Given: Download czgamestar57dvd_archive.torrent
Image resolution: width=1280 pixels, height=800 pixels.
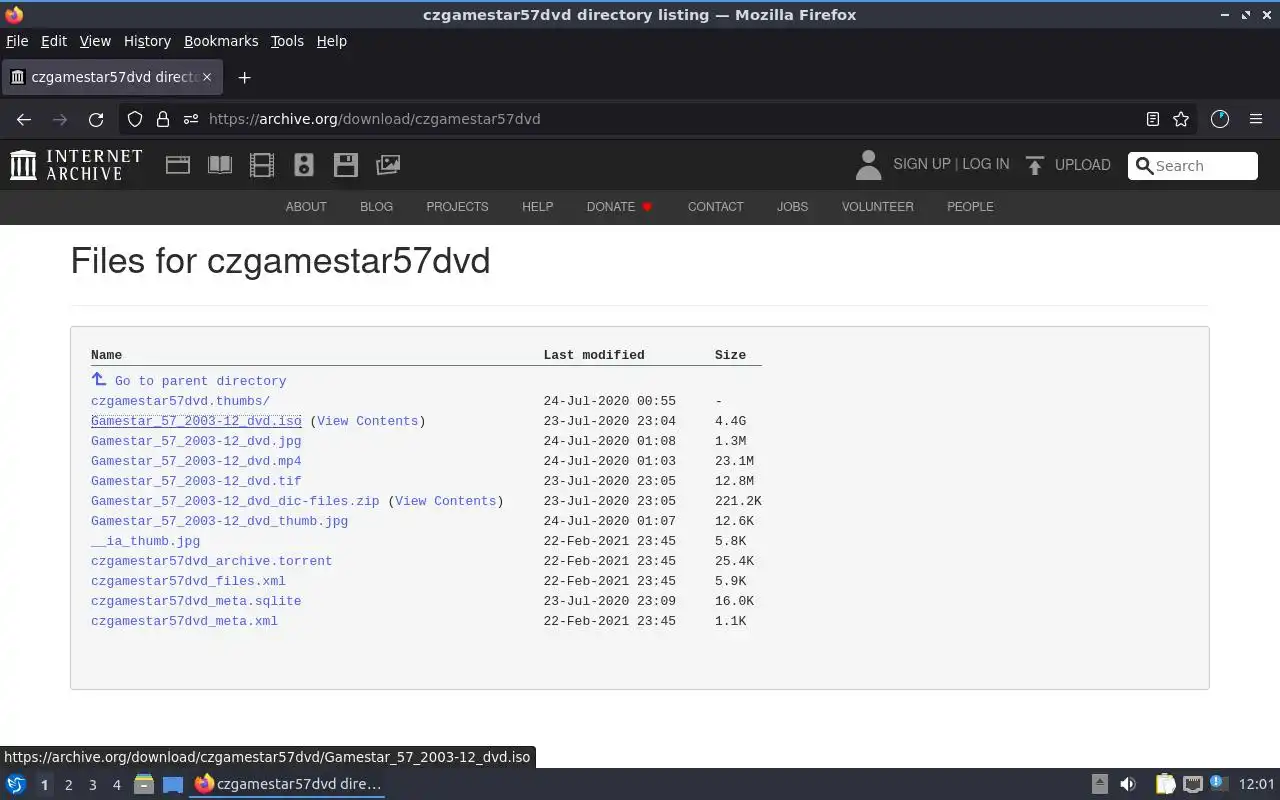Looking at the screenshot, I should click(x=211, y=561).
